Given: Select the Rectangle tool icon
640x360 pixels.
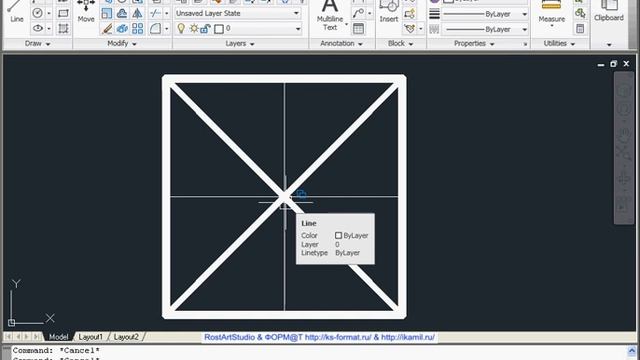Looking at the screenshot, I should pos(63,13).
